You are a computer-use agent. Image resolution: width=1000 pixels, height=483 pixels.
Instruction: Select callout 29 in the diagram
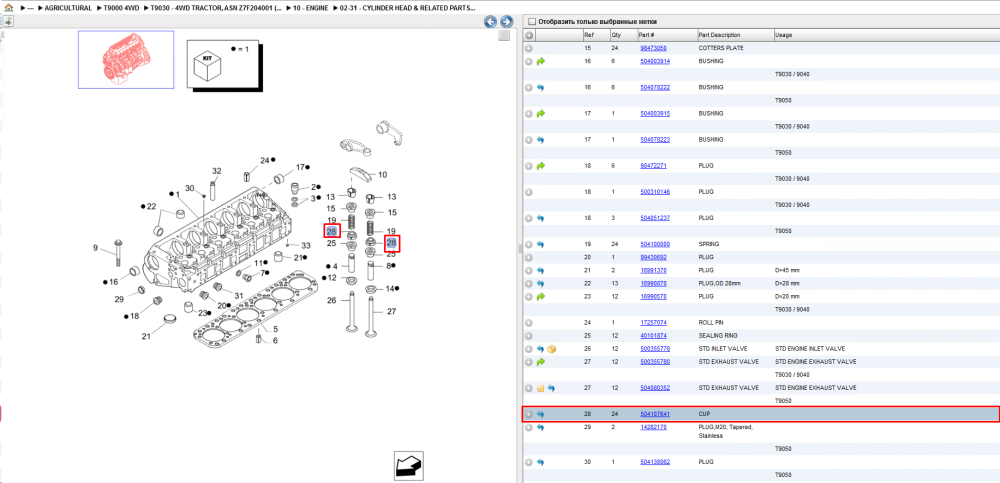(x=119, y=299)
